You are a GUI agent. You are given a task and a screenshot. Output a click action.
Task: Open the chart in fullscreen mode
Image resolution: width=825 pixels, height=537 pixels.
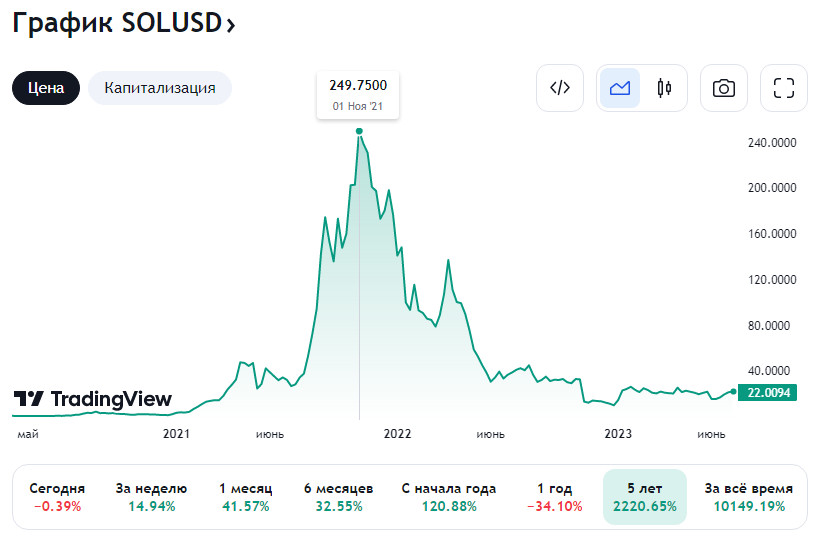(784, 88)
